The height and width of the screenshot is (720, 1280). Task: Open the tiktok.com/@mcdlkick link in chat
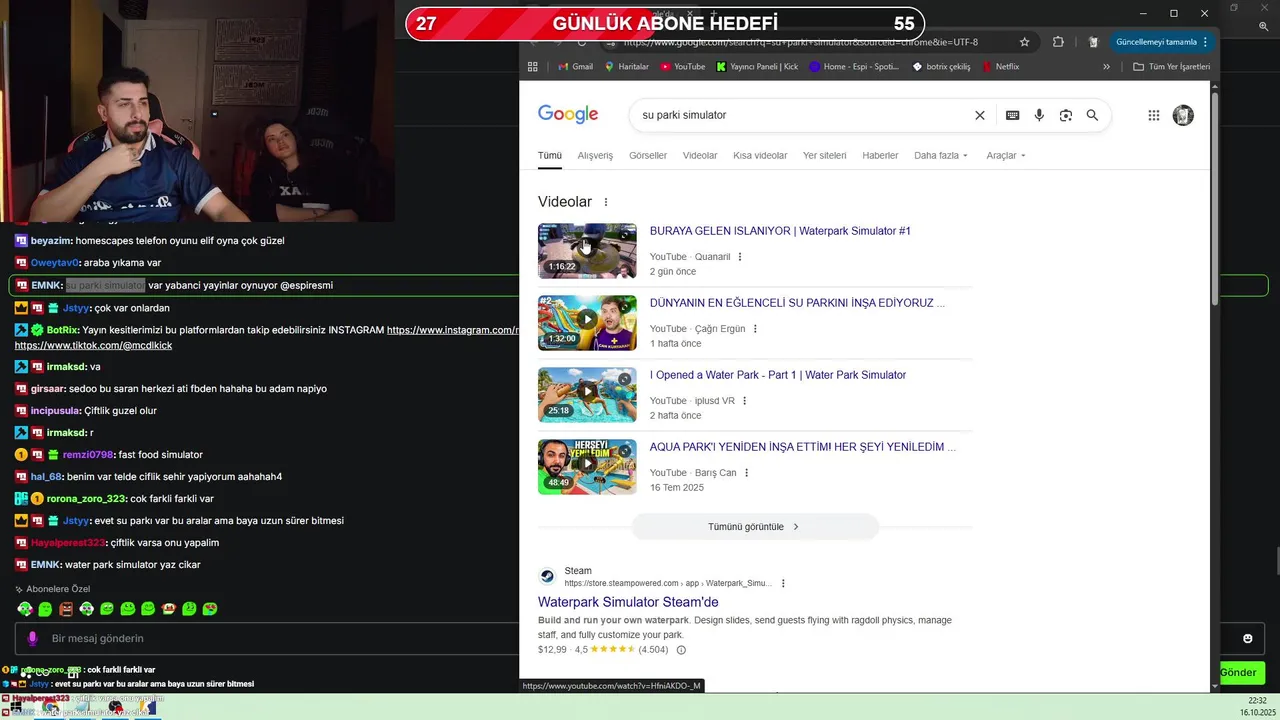(93, 345)
